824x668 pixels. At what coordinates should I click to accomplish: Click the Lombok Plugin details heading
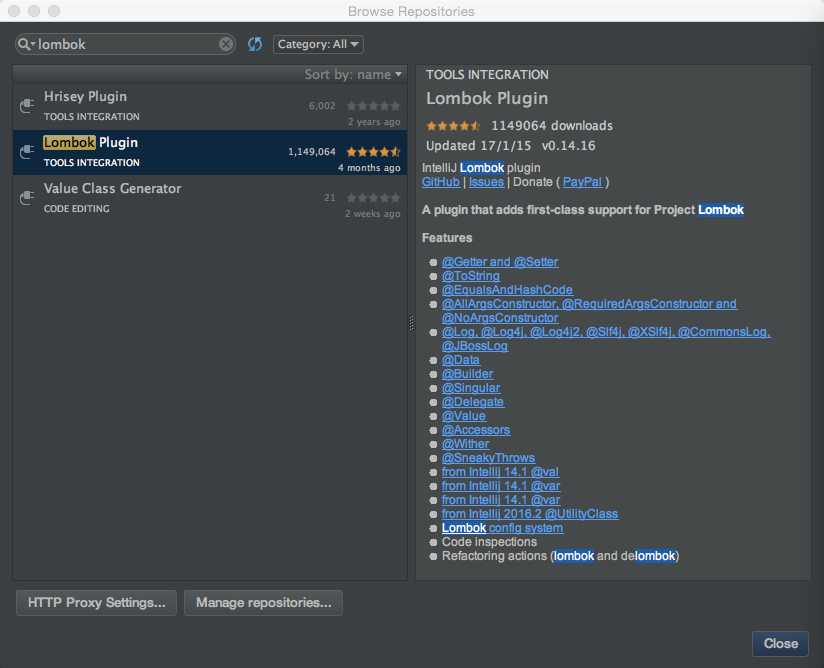487,98
